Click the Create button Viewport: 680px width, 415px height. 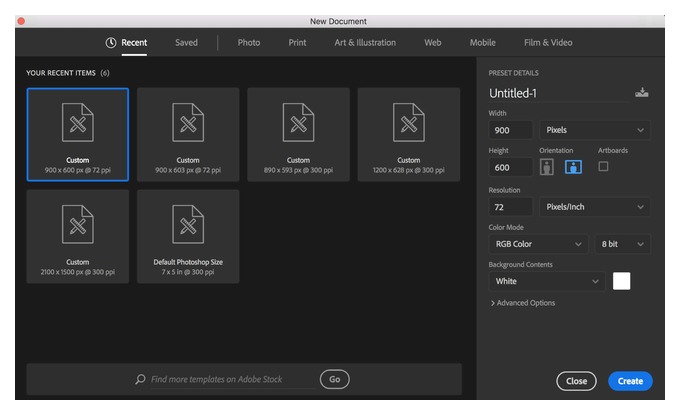[x=630, y=381]
